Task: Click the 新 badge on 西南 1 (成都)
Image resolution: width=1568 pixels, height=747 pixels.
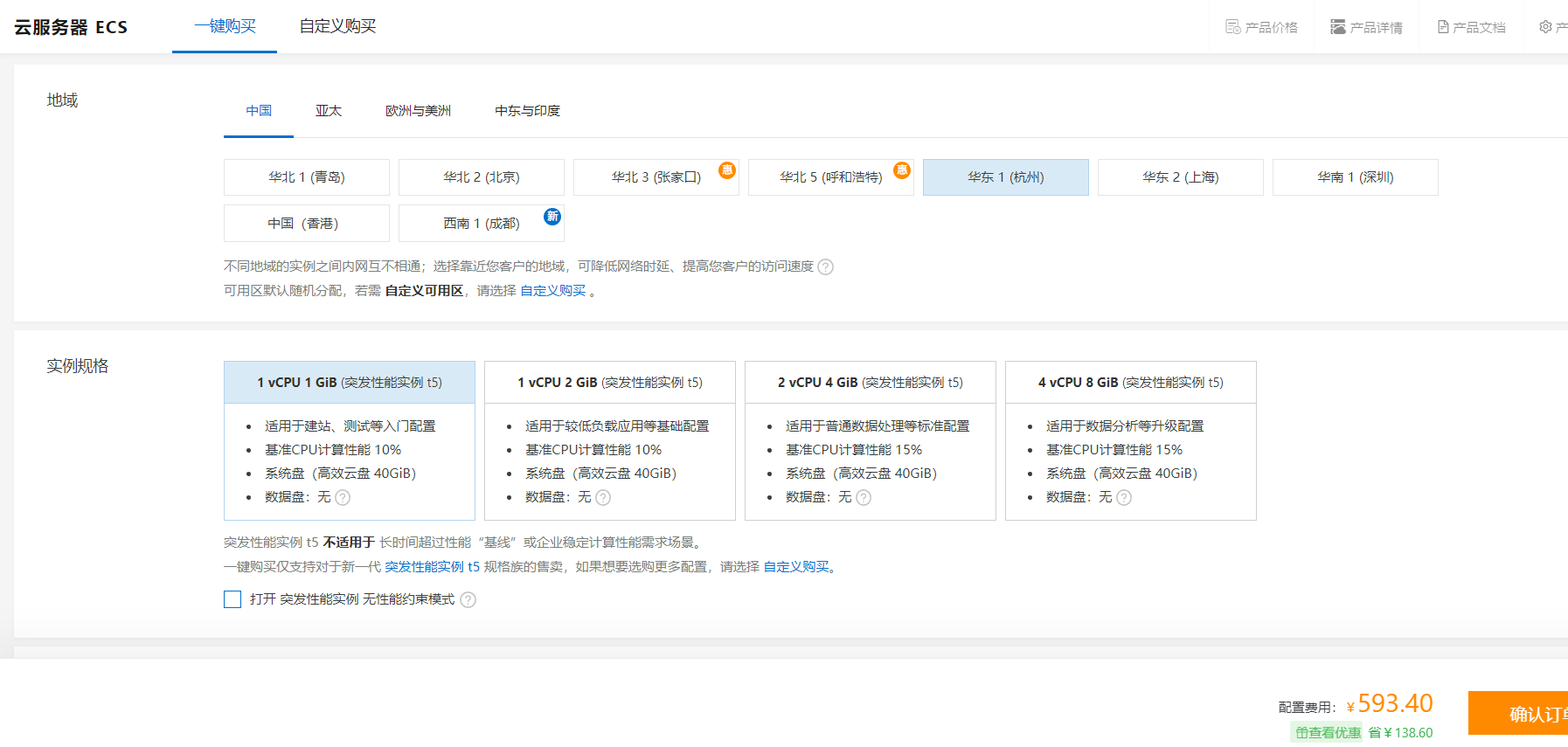Action: coord(552,217)
